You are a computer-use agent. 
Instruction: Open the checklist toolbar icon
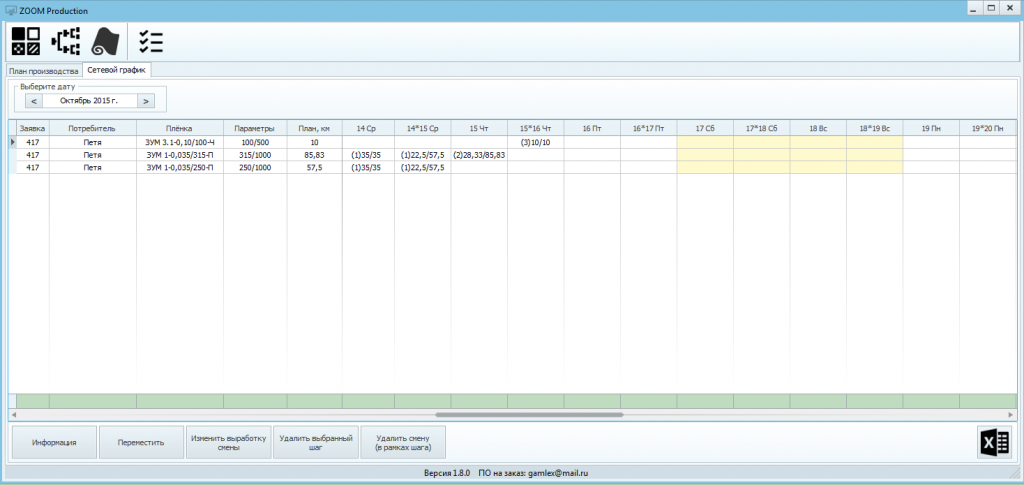(x=151, y=42)
